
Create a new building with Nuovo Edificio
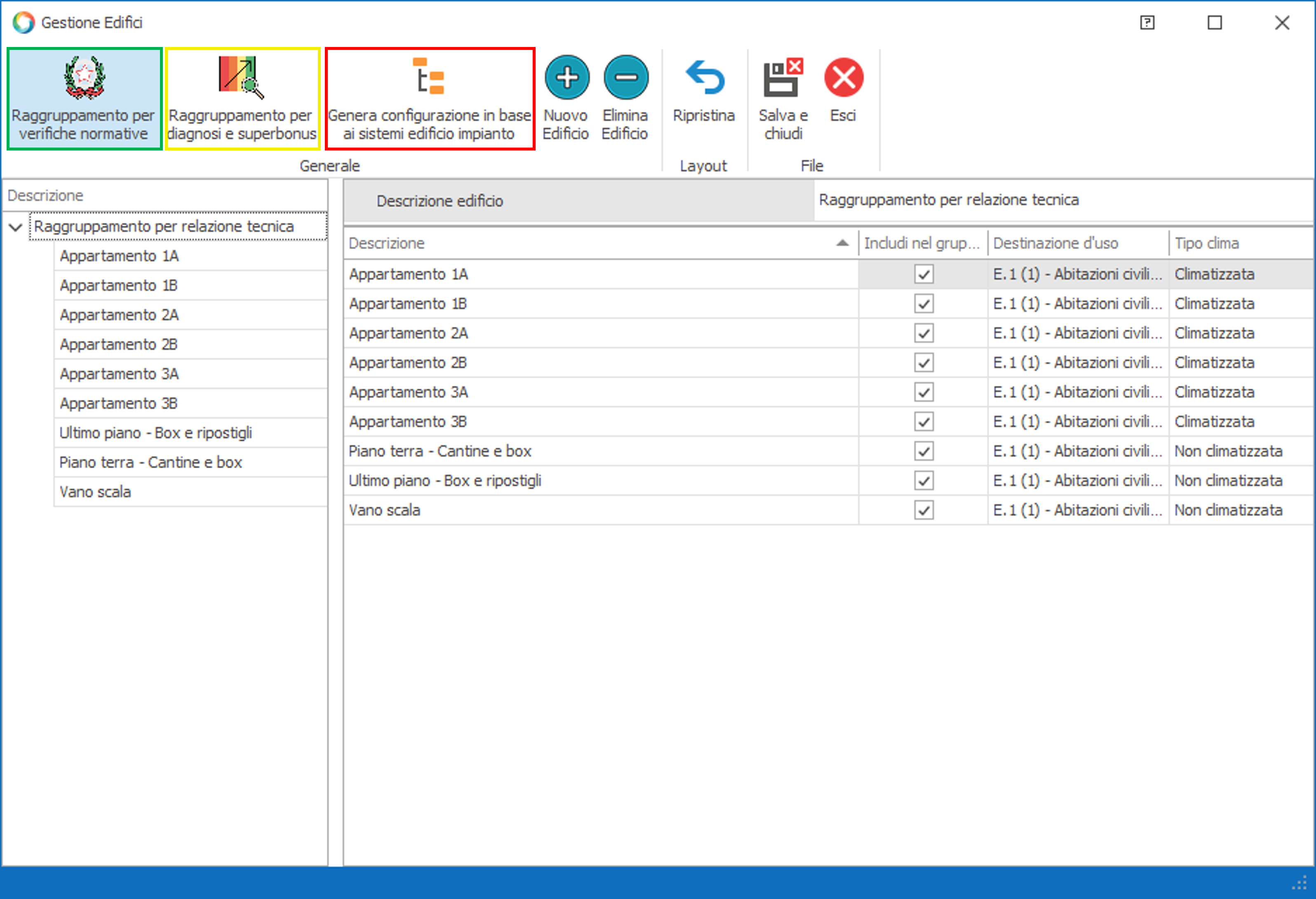567,96
